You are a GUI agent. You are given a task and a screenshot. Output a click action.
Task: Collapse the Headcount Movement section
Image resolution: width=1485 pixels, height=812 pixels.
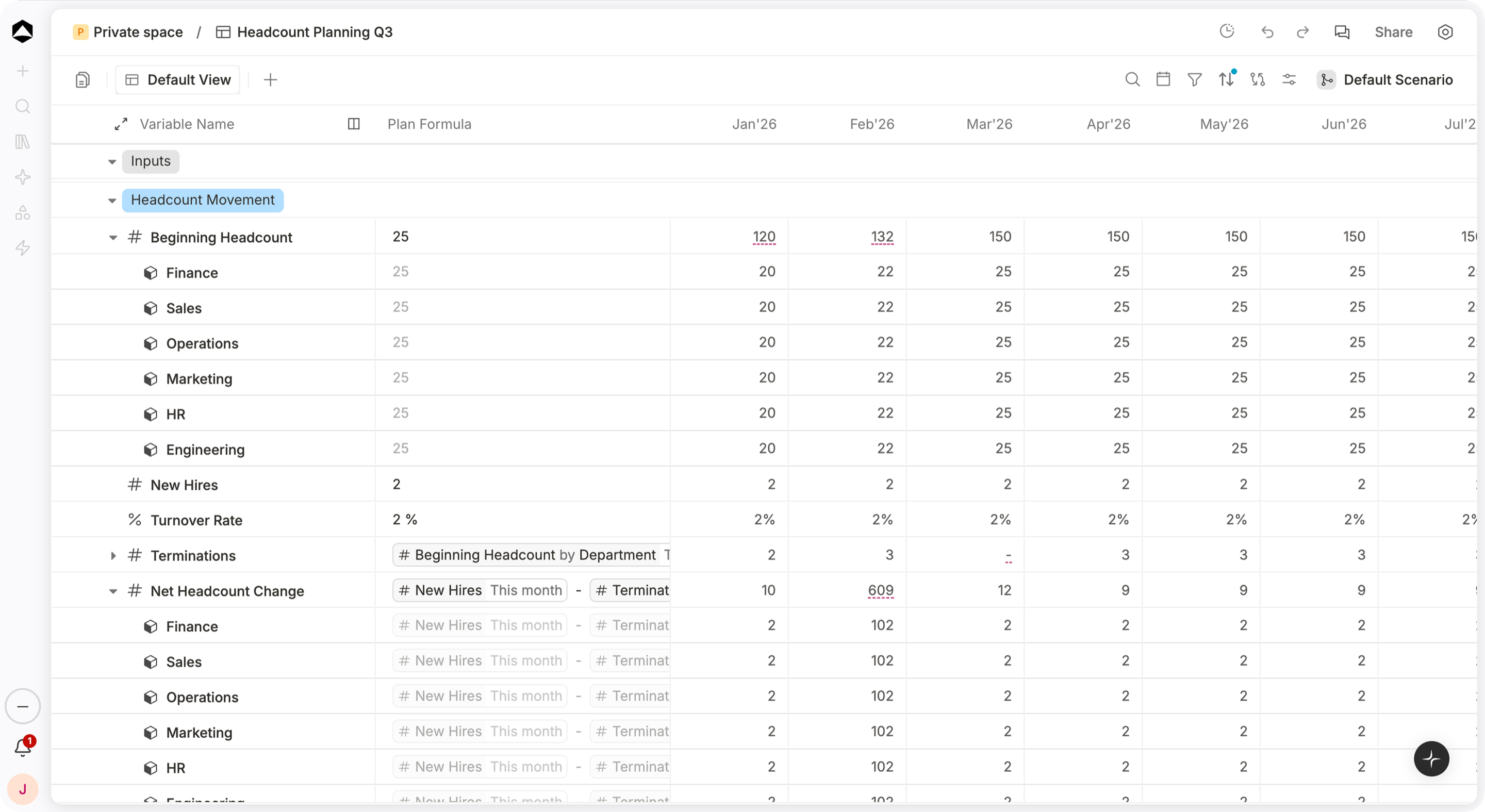(112, 201)
